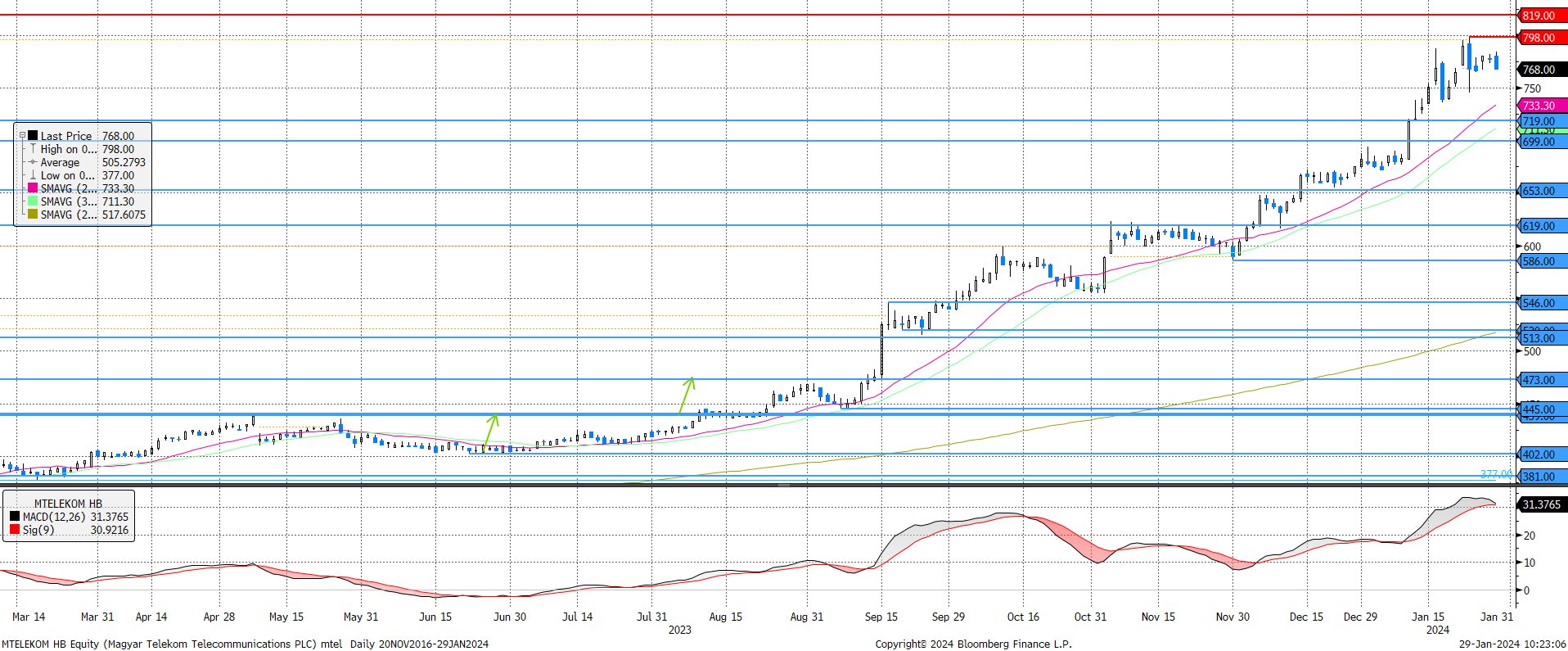This screenshot has width=1568, height=651.
Task: Click the High marker icon in legend
Action: [33, 149]
